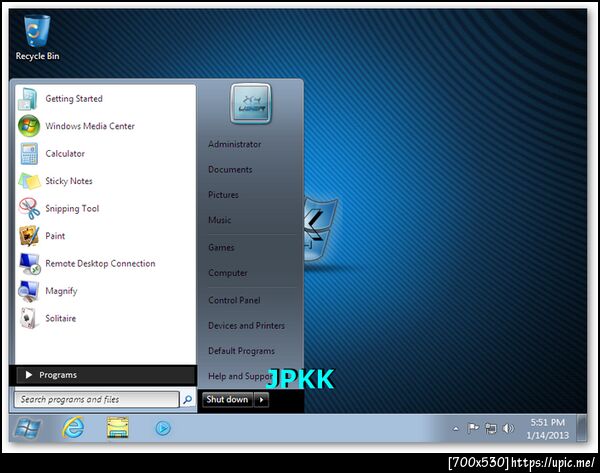The image size is (600, 473).
Task: Launch Windows Media Center icon
Action: [29, 126]
